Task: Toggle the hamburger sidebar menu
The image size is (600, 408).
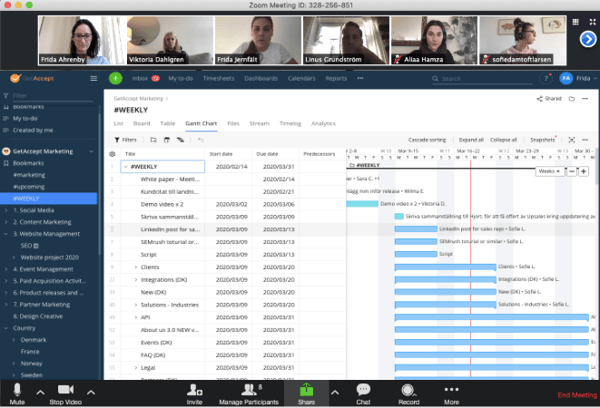Action: point(93,78)
